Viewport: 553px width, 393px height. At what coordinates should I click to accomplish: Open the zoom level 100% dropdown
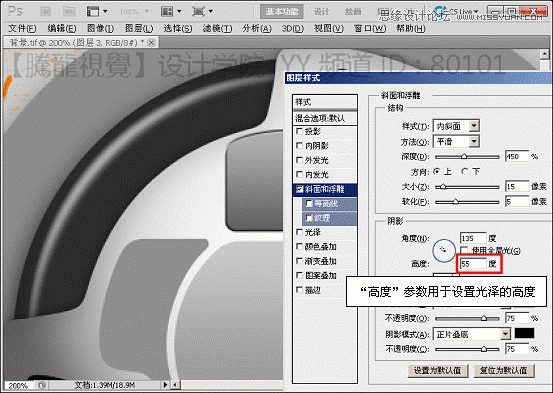pos(133,12)
